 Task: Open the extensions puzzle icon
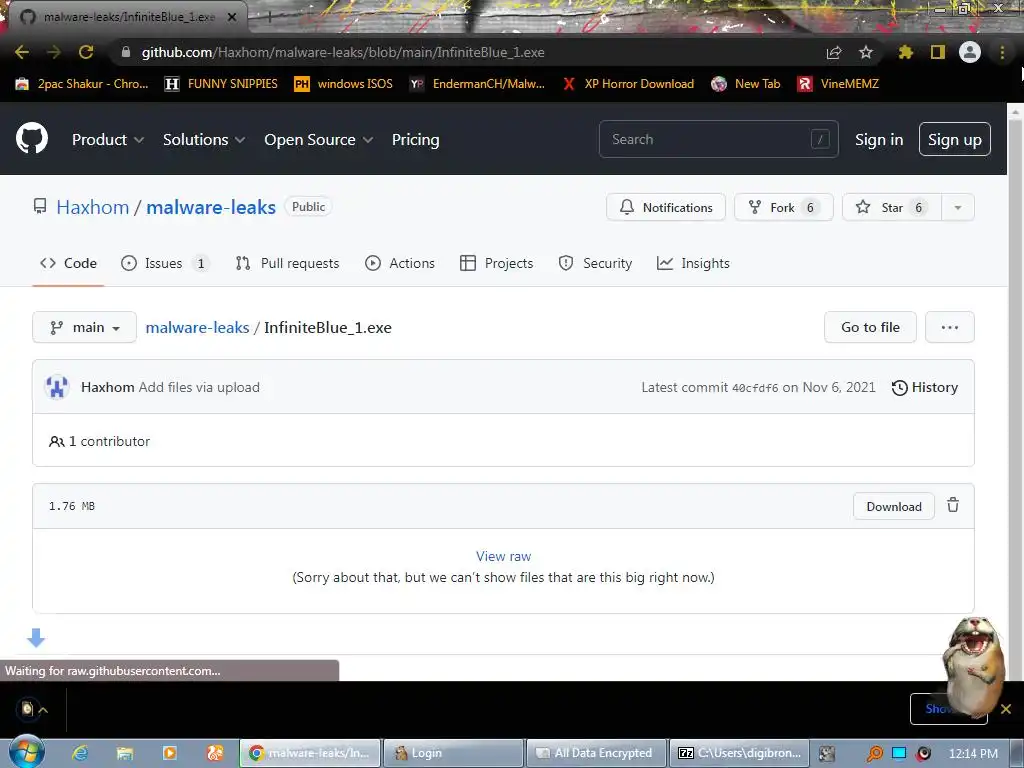pos(905,52)
